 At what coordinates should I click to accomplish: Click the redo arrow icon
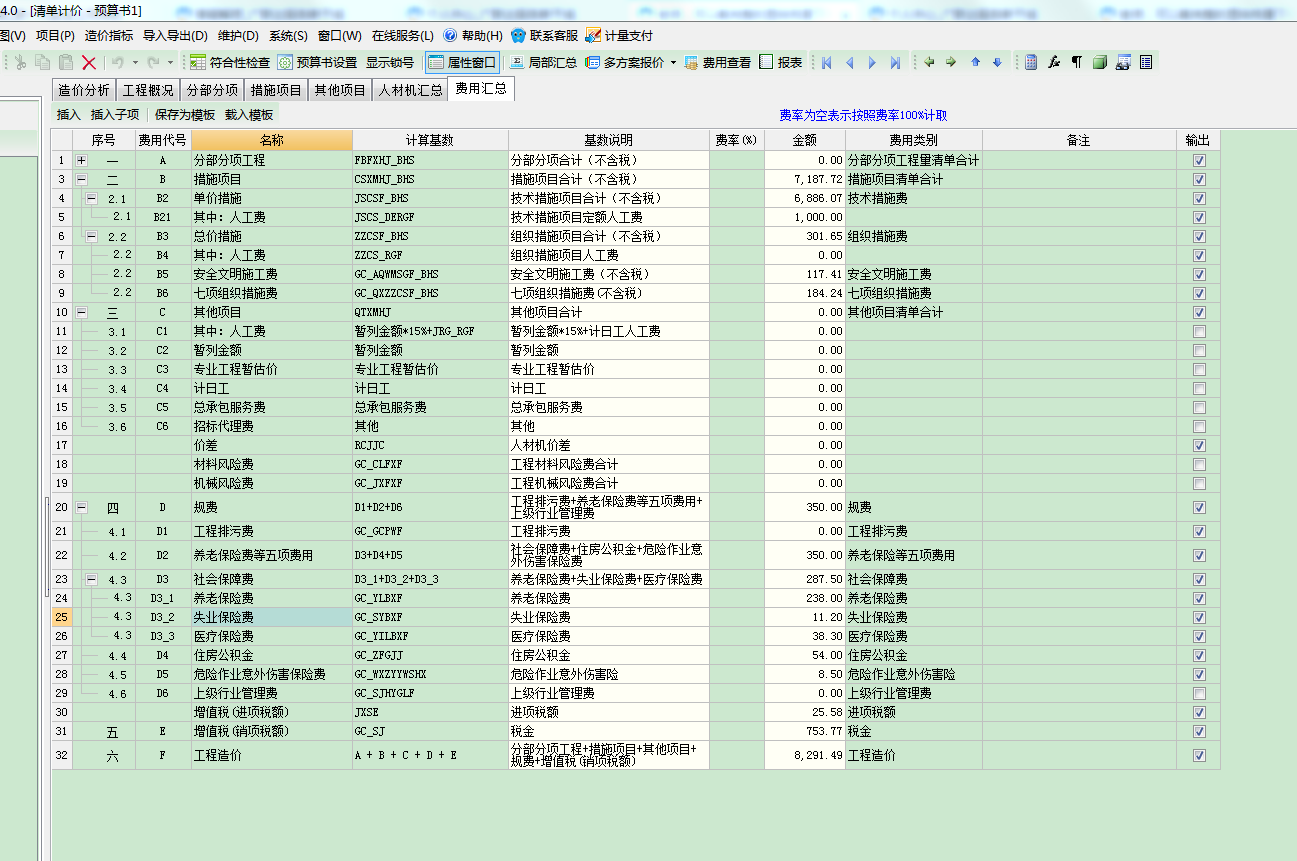point(153,62)
